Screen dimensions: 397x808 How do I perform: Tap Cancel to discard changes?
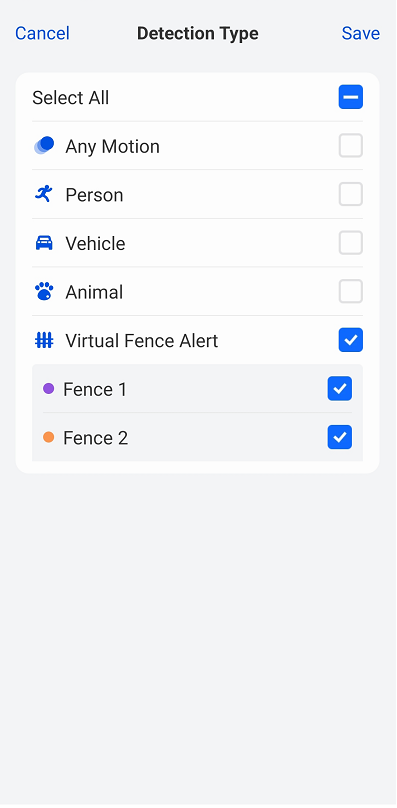coord(42,33)
